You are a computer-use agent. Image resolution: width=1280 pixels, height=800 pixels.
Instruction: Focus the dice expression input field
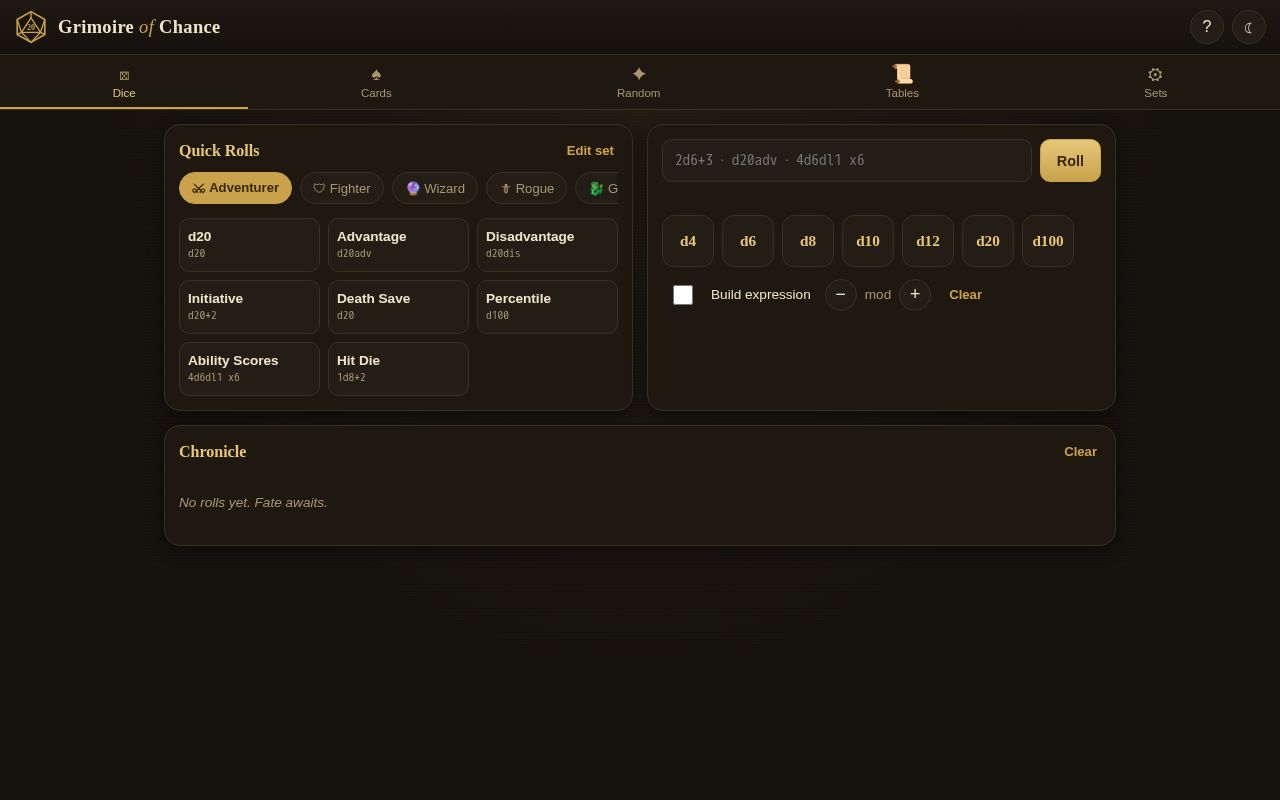coord(847,160)
